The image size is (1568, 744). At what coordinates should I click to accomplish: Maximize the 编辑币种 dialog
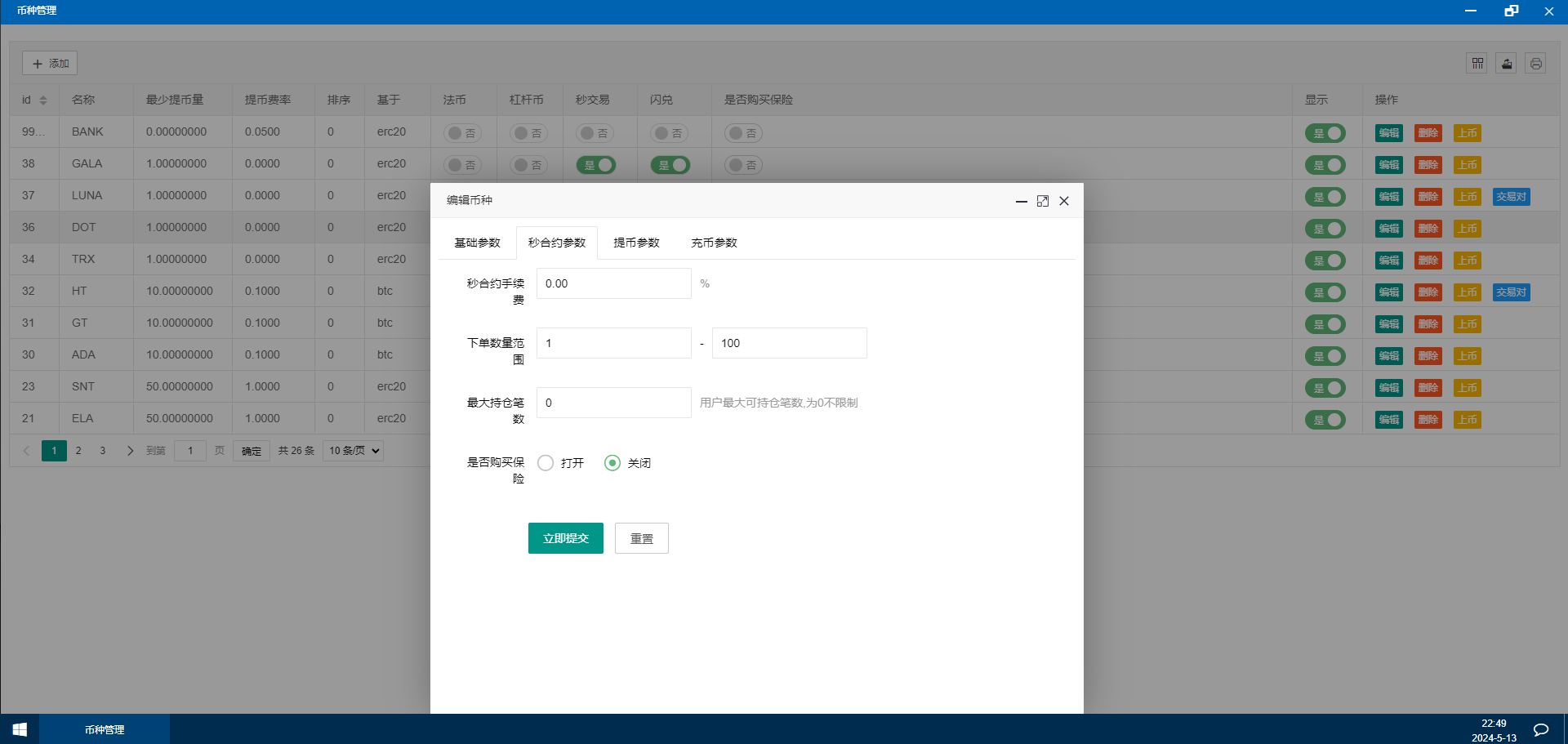point(1042,201)
